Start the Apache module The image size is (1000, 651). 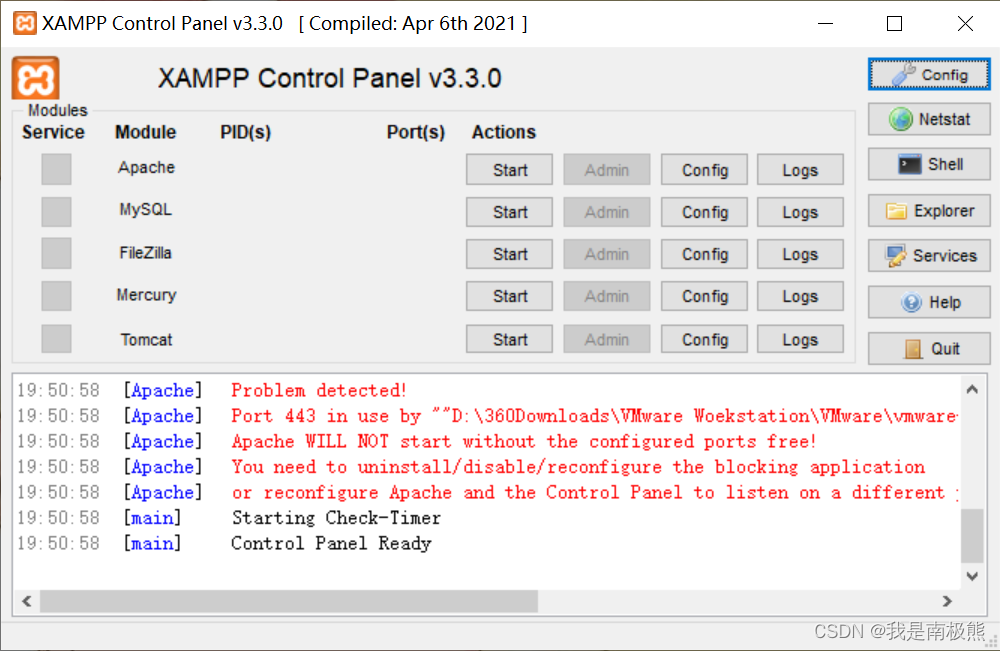click(x=510, y=170)
